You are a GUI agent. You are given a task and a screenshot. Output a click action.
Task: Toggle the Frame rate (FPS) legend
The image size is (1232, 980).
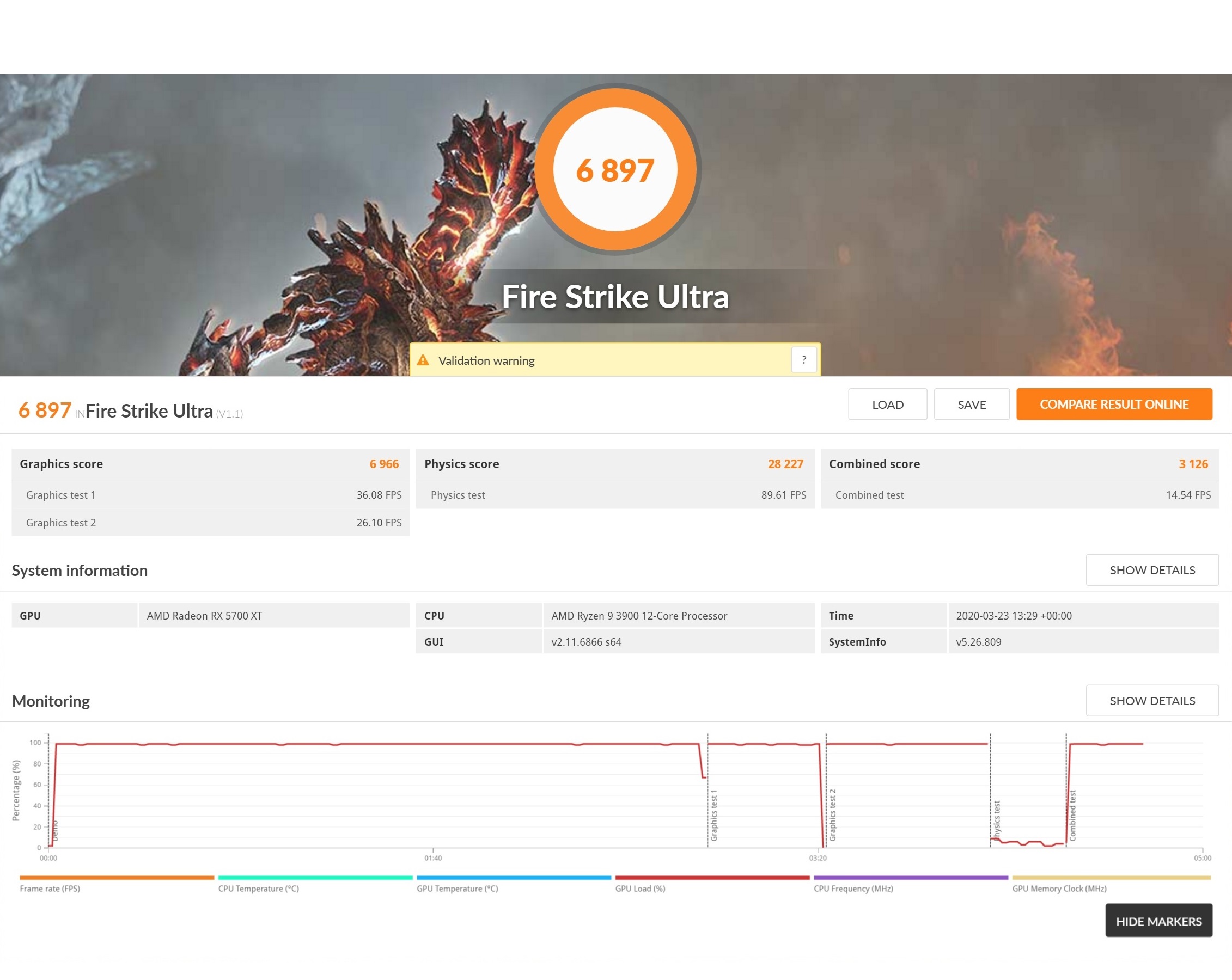[50, 889]
